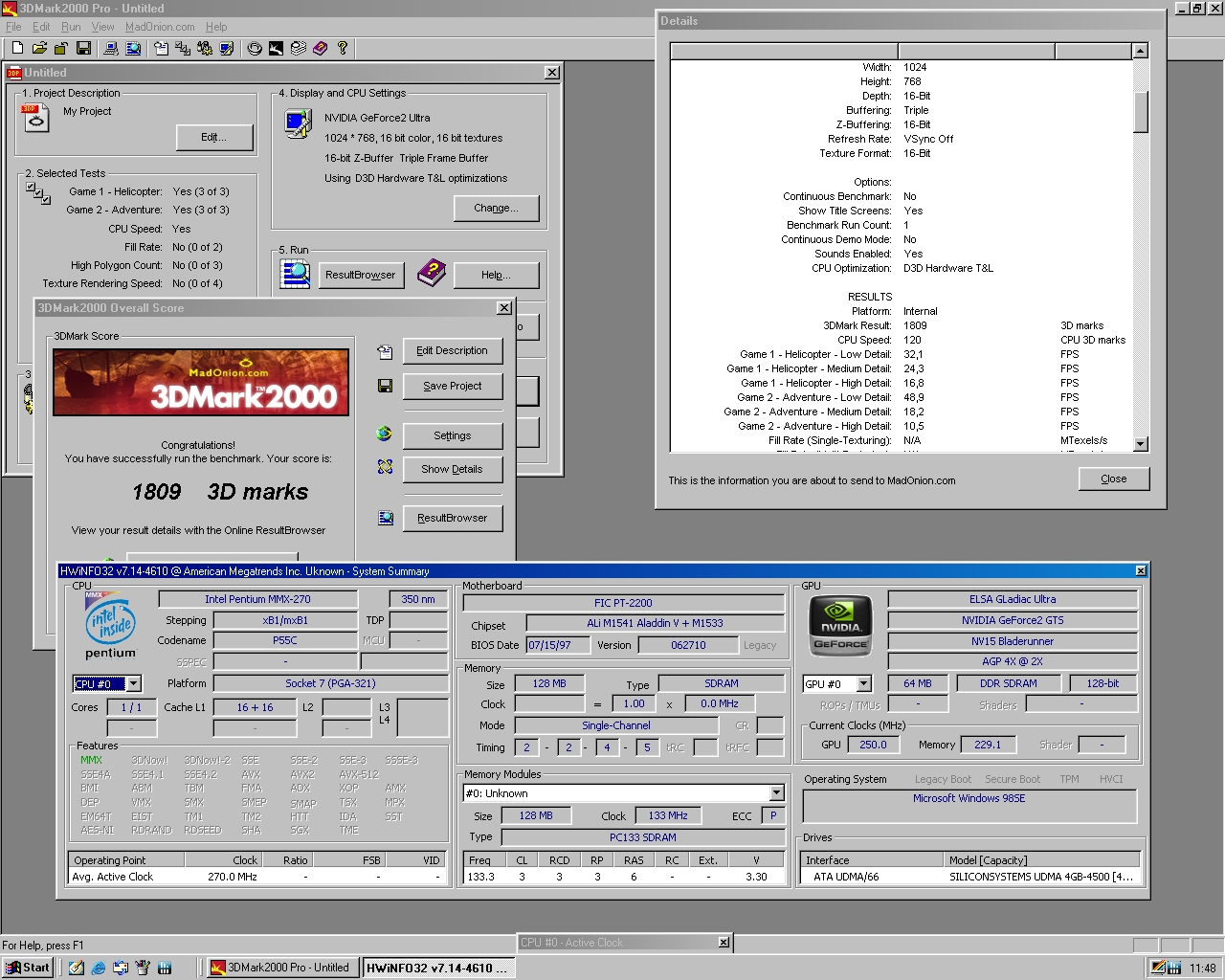Click the monitor icon in Display and CPU Settings
Screen dimensions: 1225x980
click(x=298, y=123)
